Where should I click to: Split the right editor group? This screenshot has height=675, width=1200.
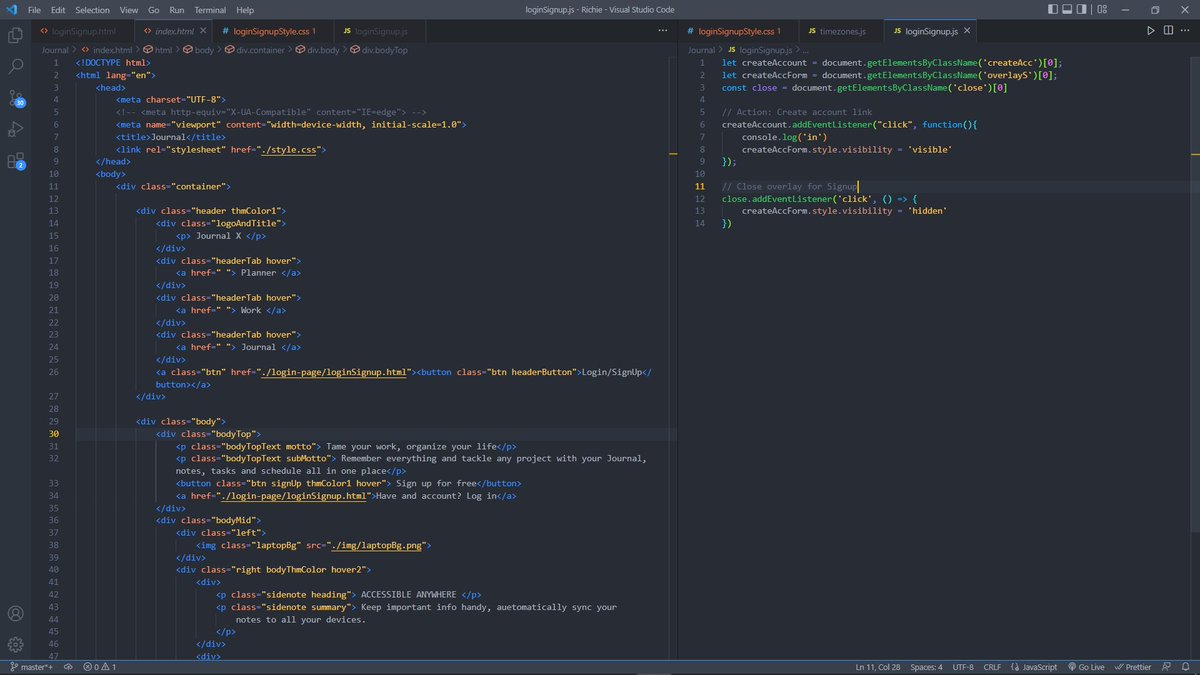pyautogui.click(x=1169, y=32)
